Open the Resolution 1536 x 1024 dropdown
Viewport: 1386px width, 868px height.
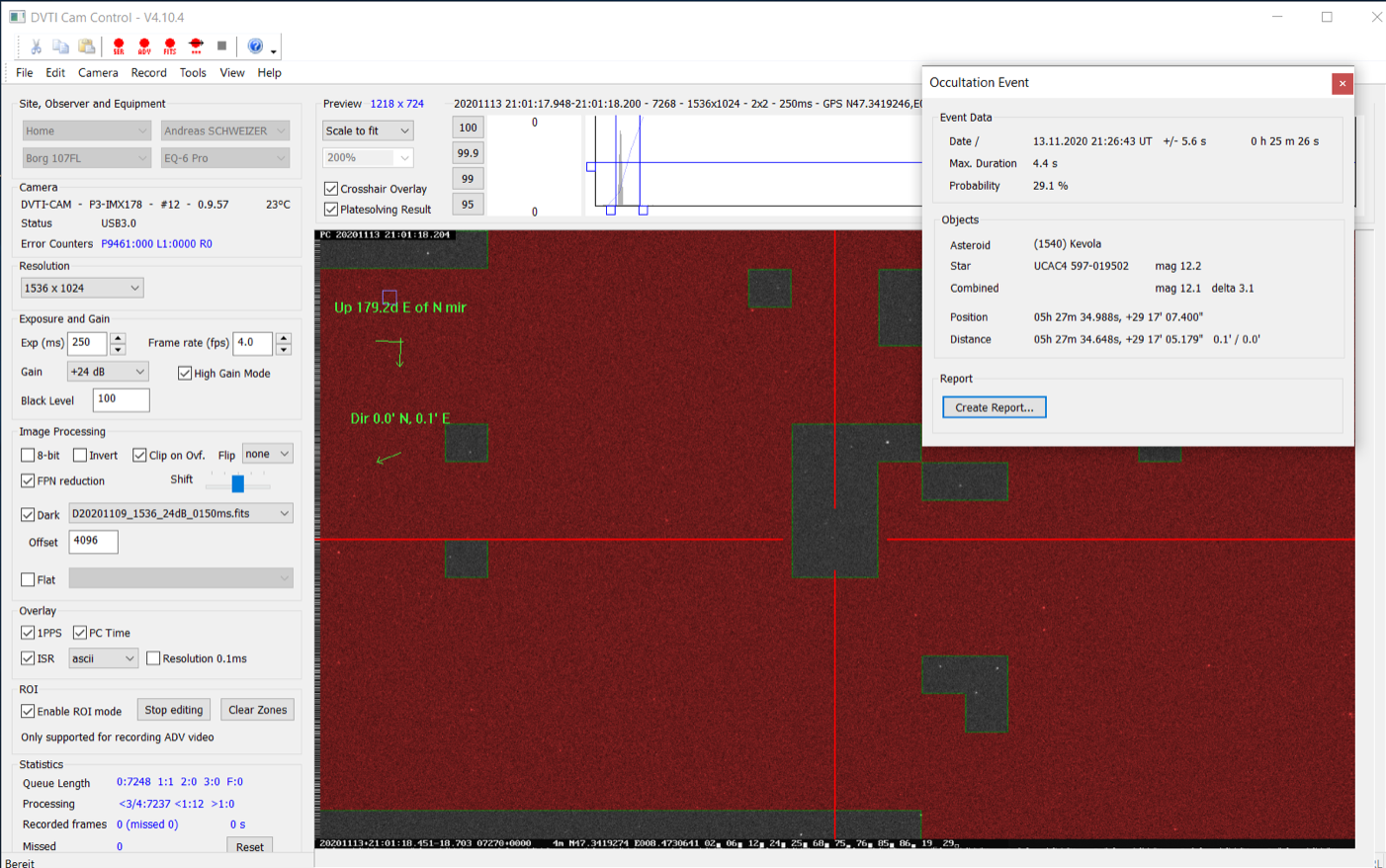click(x=82, y=288)
